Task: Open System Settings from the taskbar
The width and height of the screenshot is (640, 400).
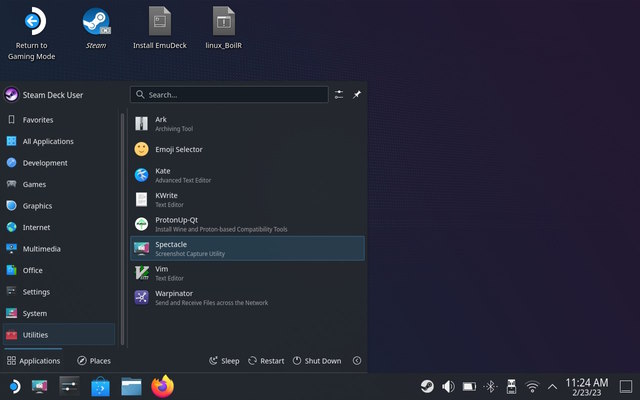Action: (x=69, y=386)
